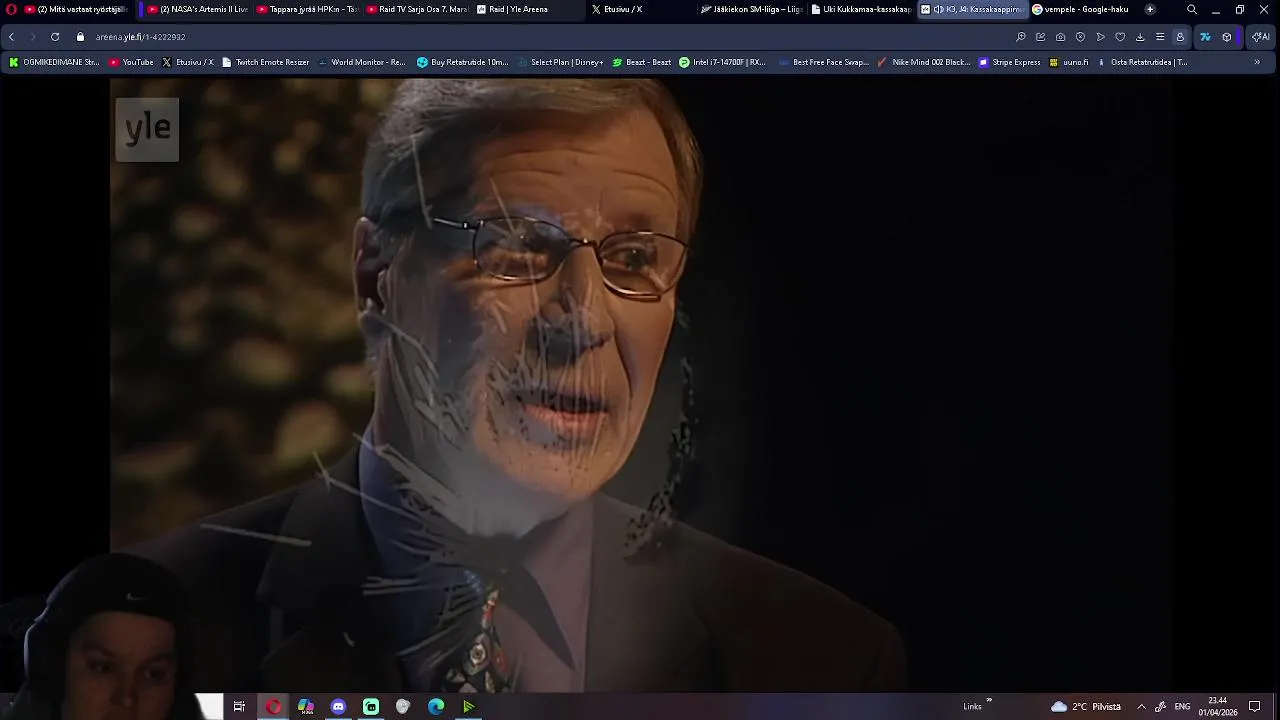Open a new tab with plus button
Image resolution: width=1280 pixels, height=720 pixels.
tap(1150, 9)
